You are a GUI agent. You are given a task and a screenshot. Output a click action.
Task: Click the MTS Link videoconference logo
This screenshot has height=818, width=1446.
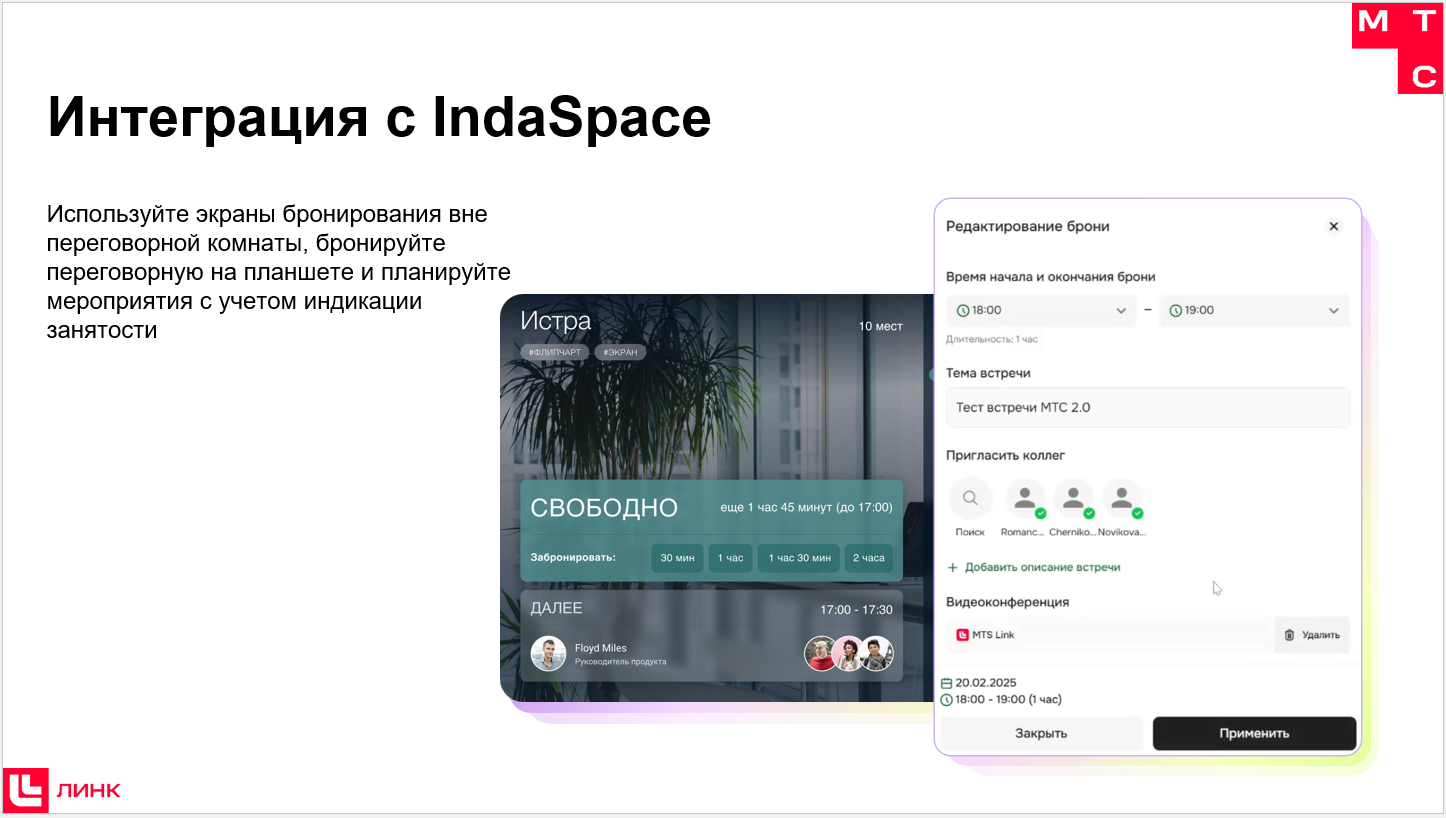963,635
